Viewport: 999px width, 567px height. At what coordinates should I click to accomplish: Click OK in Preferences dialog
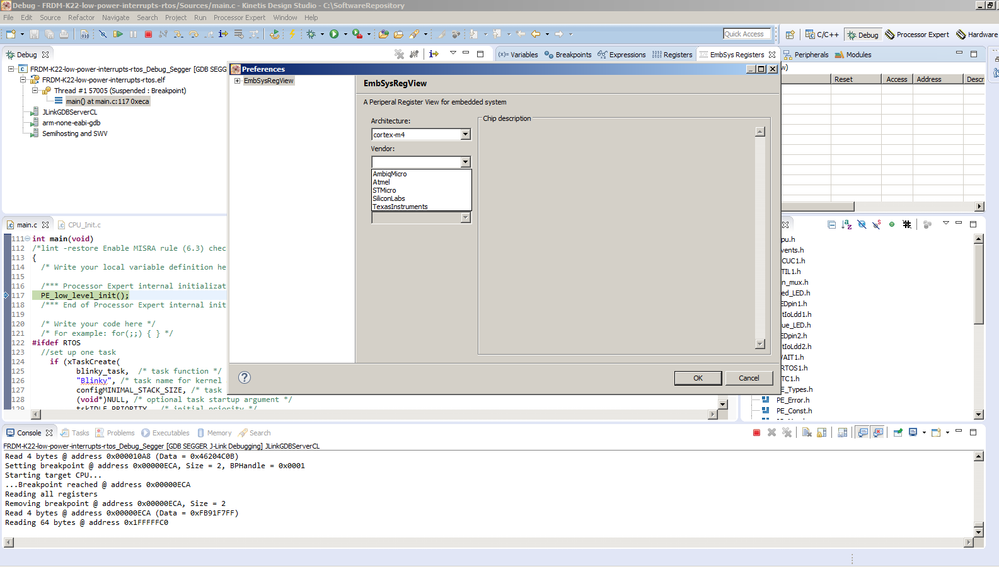point(698,378)
